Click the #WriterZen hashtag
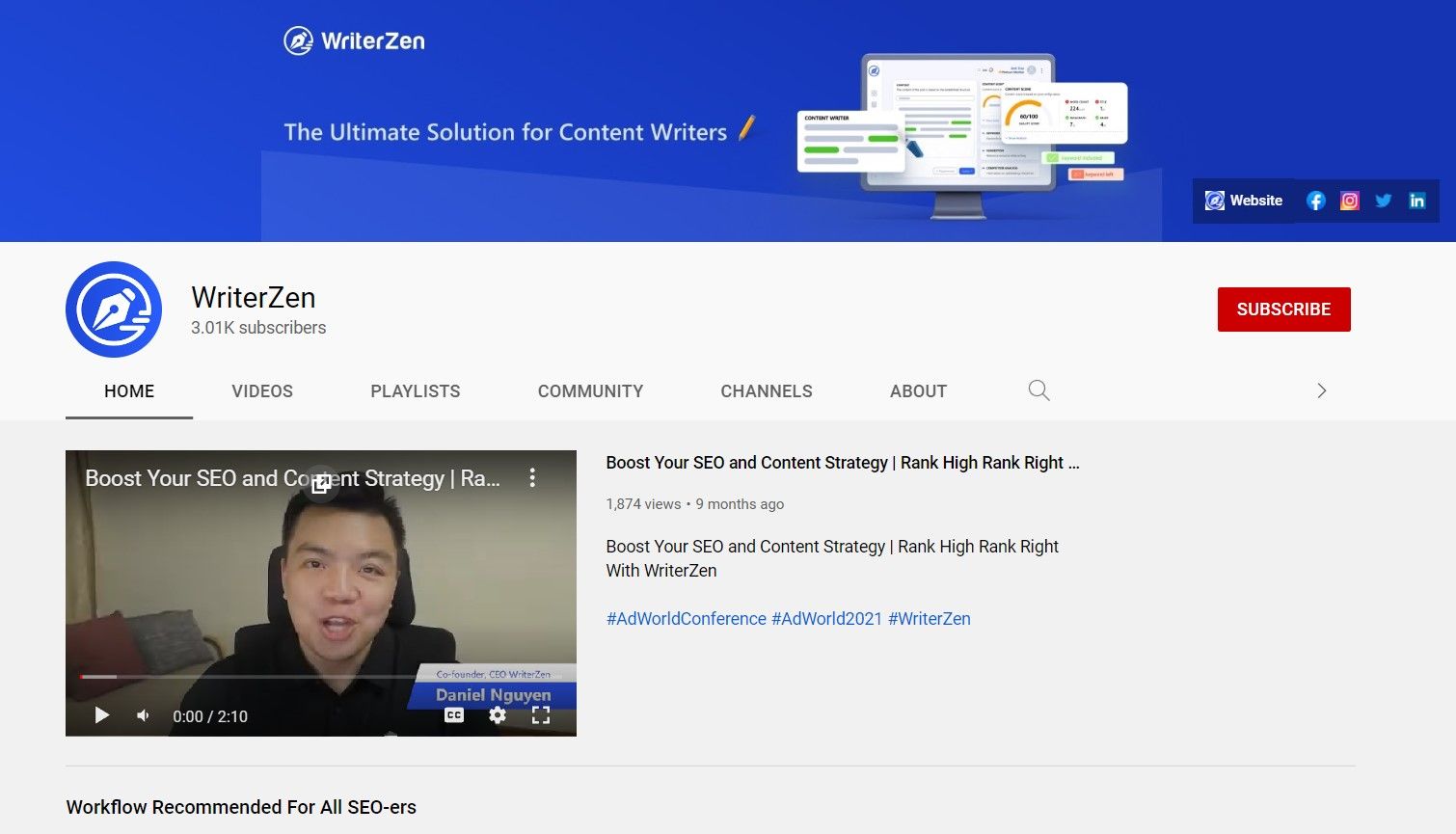Image resolution: width=1456 pixels, height=834 pixels. 930,619
